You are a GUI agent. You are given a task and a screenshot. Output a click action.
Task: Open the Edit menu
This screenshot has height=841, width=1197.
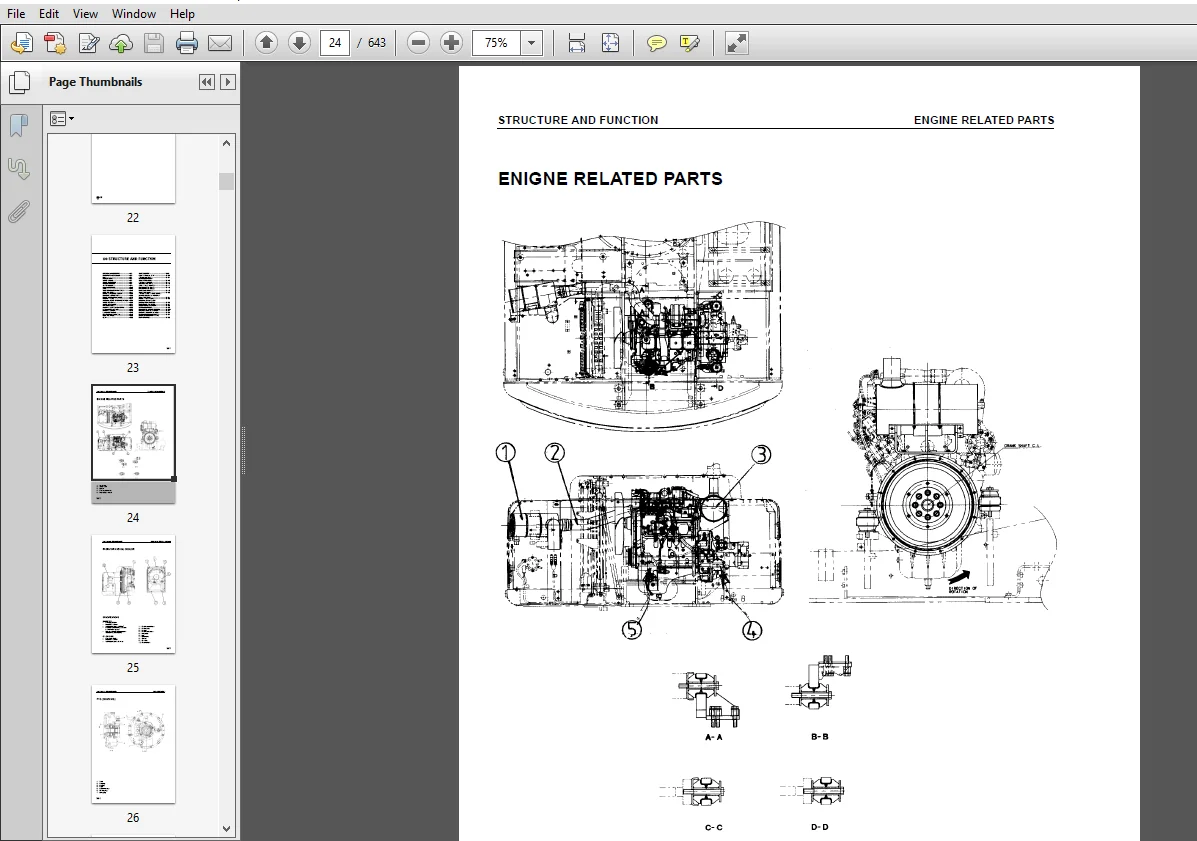point(49,14)
